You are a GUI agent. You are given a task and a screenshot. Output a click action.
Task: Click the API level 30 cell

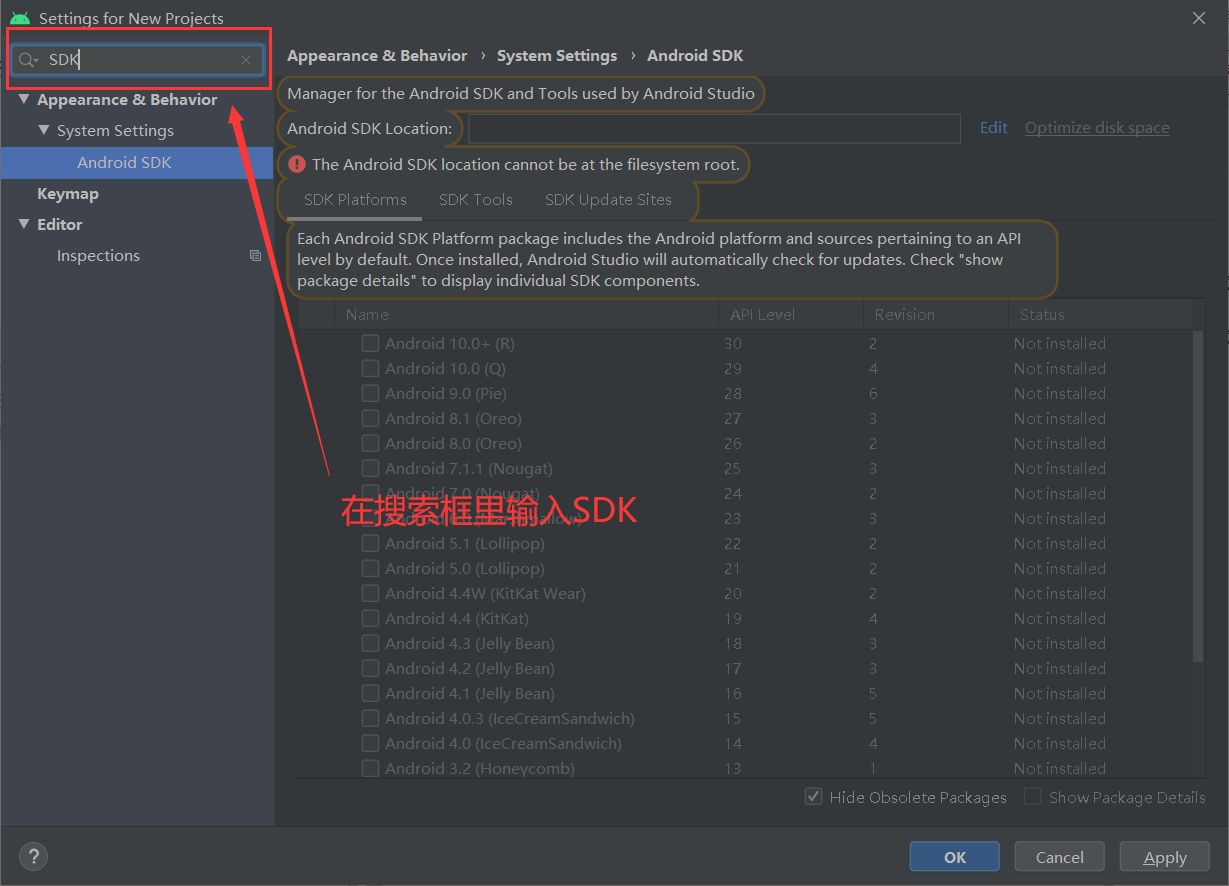click(733, 343)
